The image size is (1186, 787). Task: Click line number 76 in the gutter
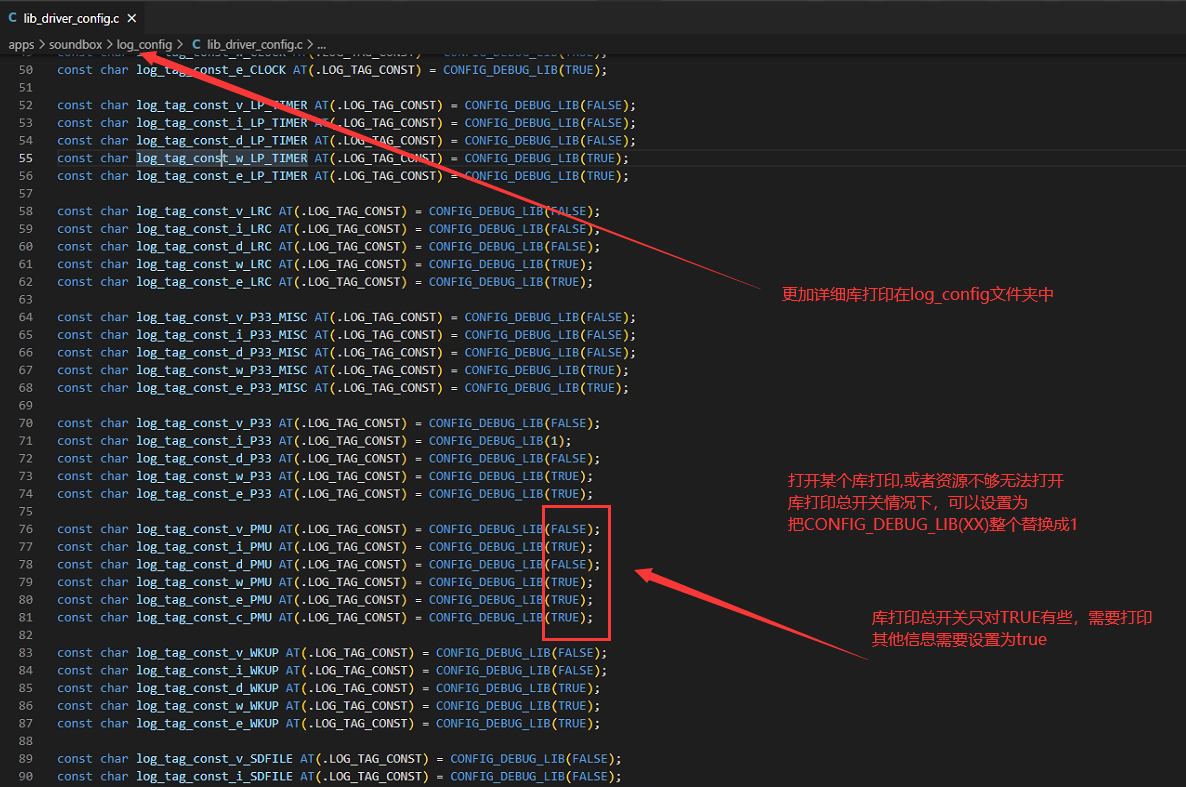[26, 529]
